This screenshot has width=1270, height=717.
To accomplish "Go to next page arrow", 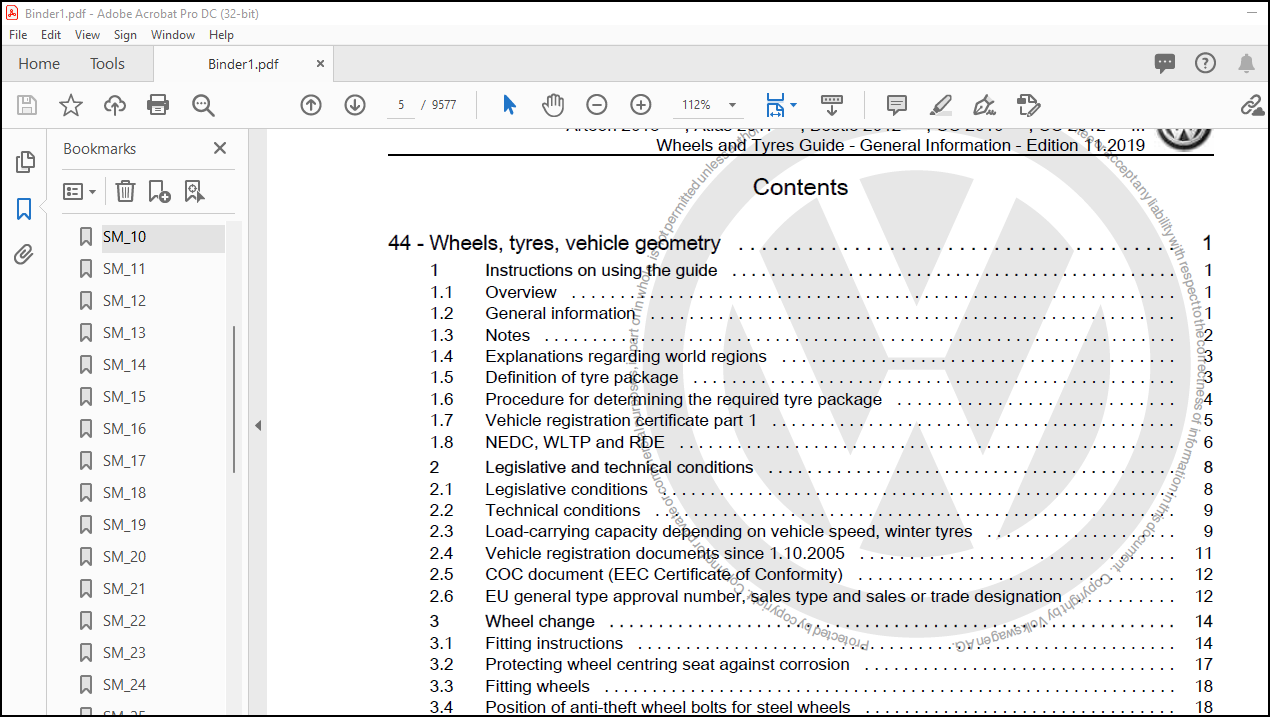I will (355, 105).
